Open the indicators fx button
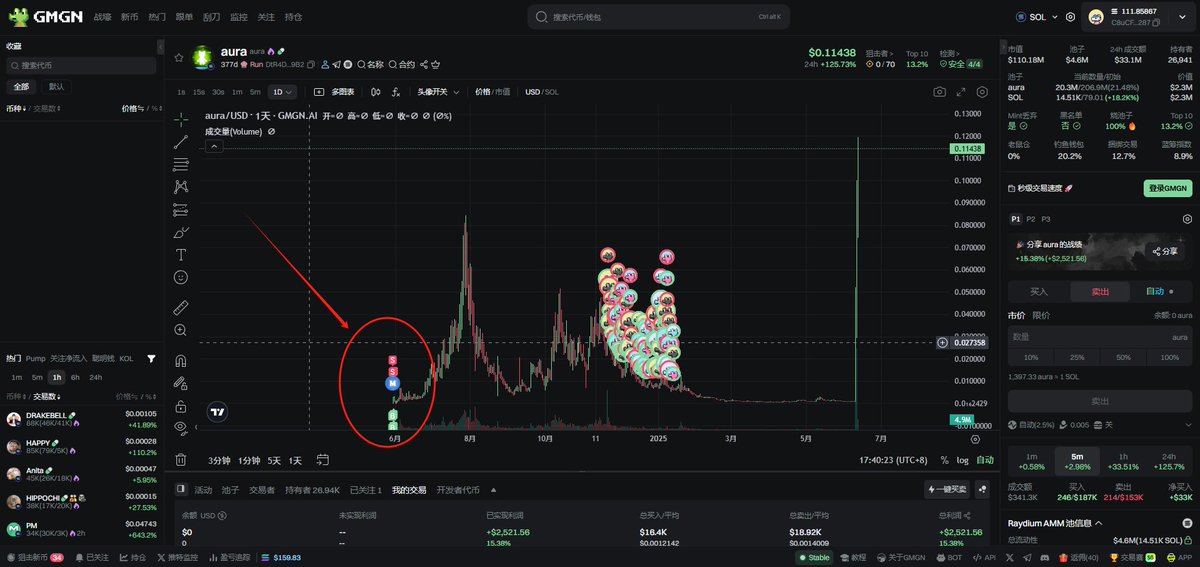The width and height of the screenshot is (1200, 567). [x=396, y=91]
